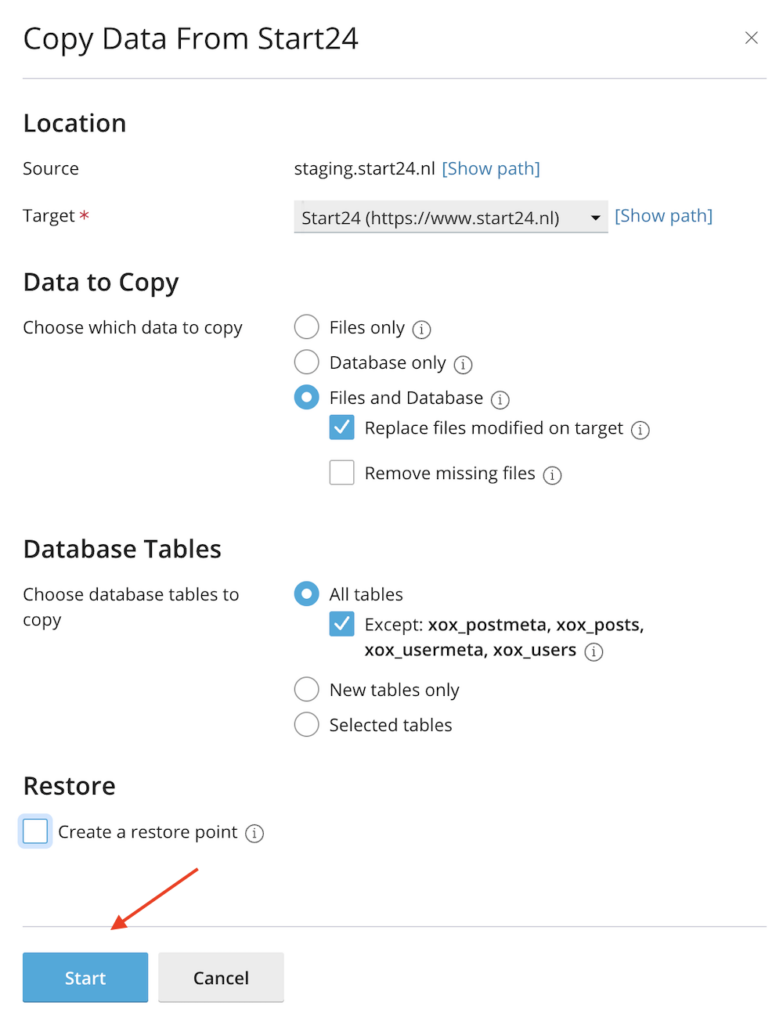Choose the Selected tables option
Screen dimensions: 783x1024
pyautogui.click(x=306, y=724)
